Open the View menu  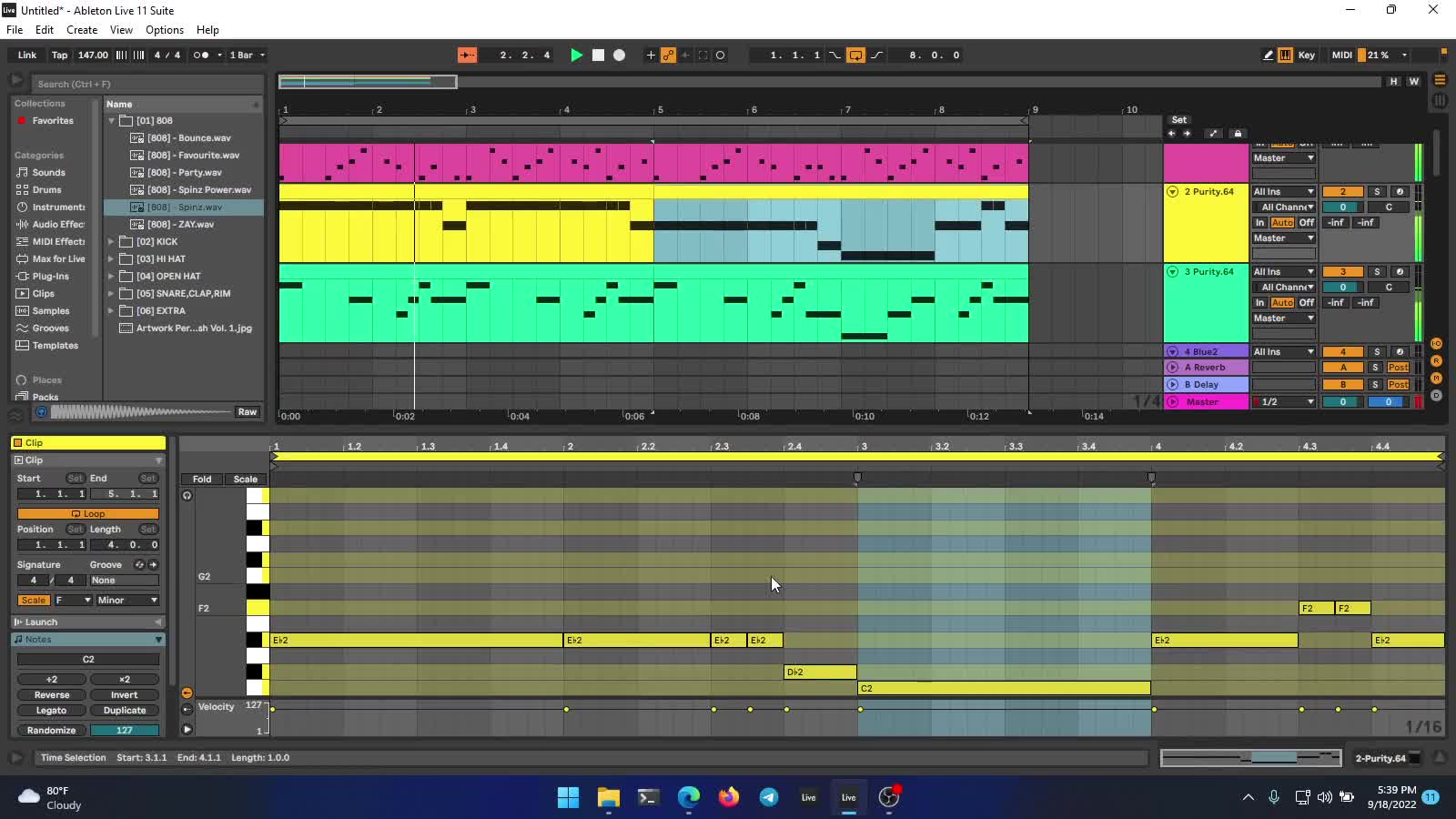121,30
